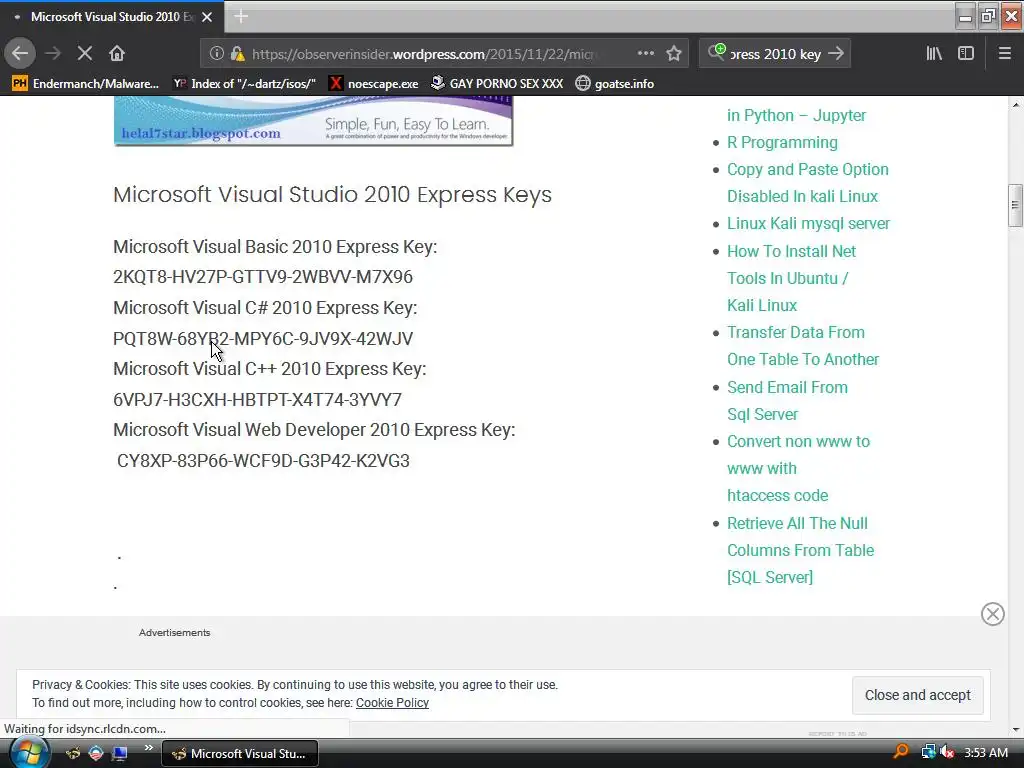
Task: Open 'Send Email From Sql Server' link
Action: click(788, 400)
